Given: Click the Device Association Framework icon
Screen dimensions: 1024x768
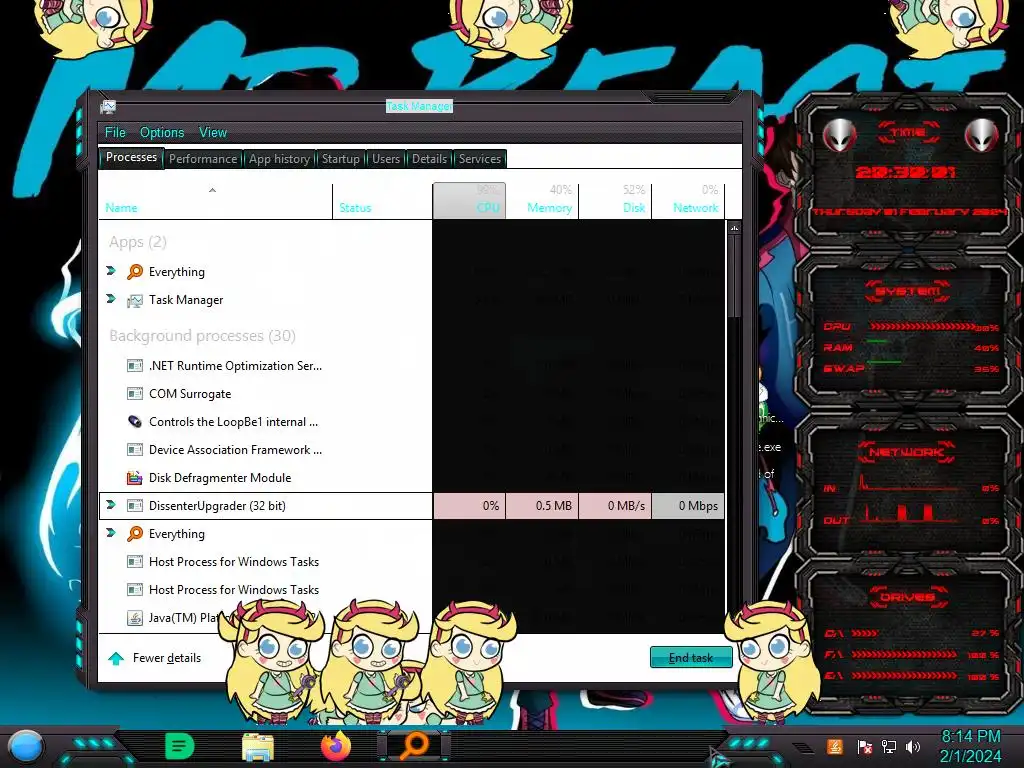Looking at the screenshot, I should pos(135,450).
